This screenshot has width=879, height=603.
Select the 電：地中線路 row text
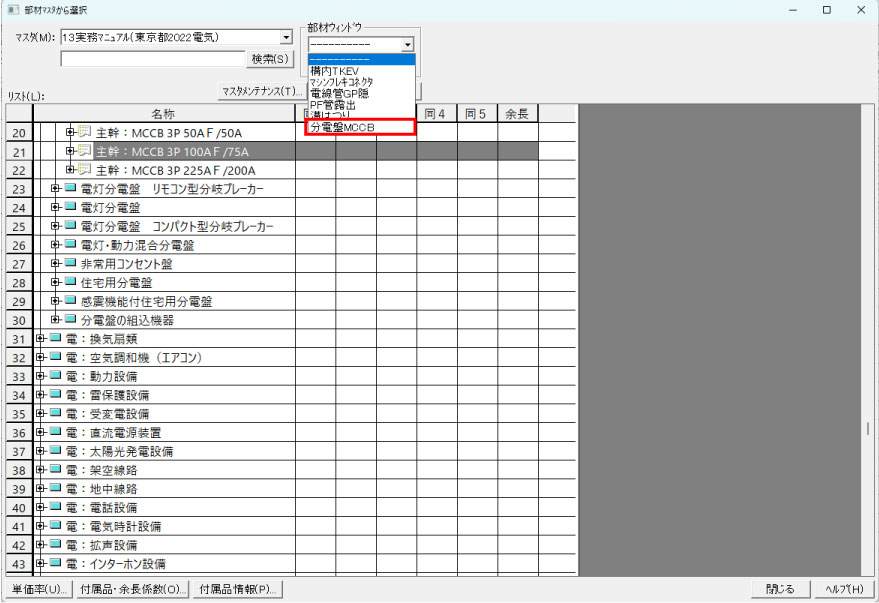[x=101, y=489]
